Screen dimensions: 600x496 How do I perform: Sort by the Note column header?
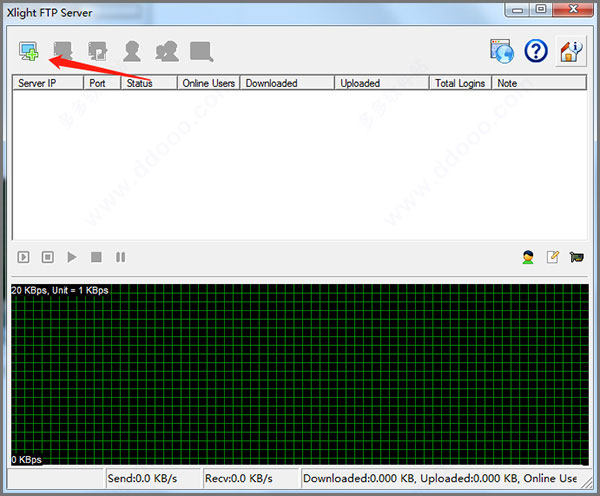[x=539, y=83]
